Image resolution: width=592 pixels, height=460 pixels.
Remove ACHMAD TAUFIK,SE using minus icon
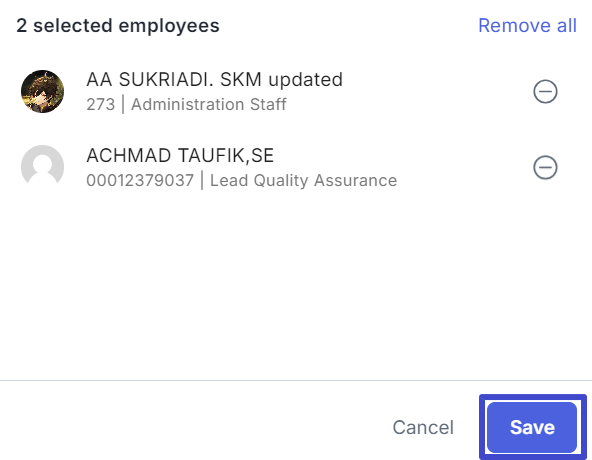pos(545,167)
